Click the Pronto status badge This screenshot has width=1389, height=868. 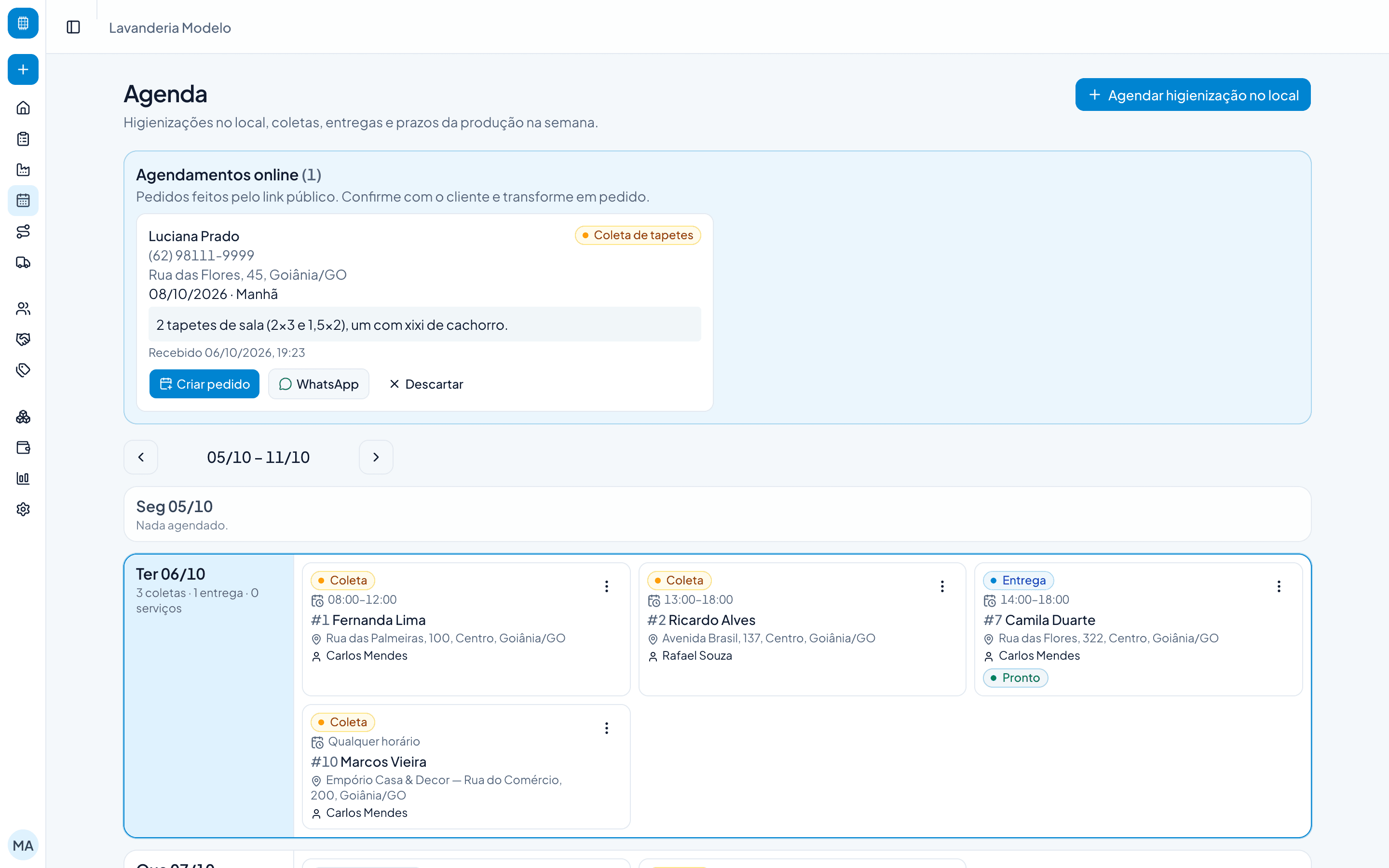click(x=1015, y=678)
